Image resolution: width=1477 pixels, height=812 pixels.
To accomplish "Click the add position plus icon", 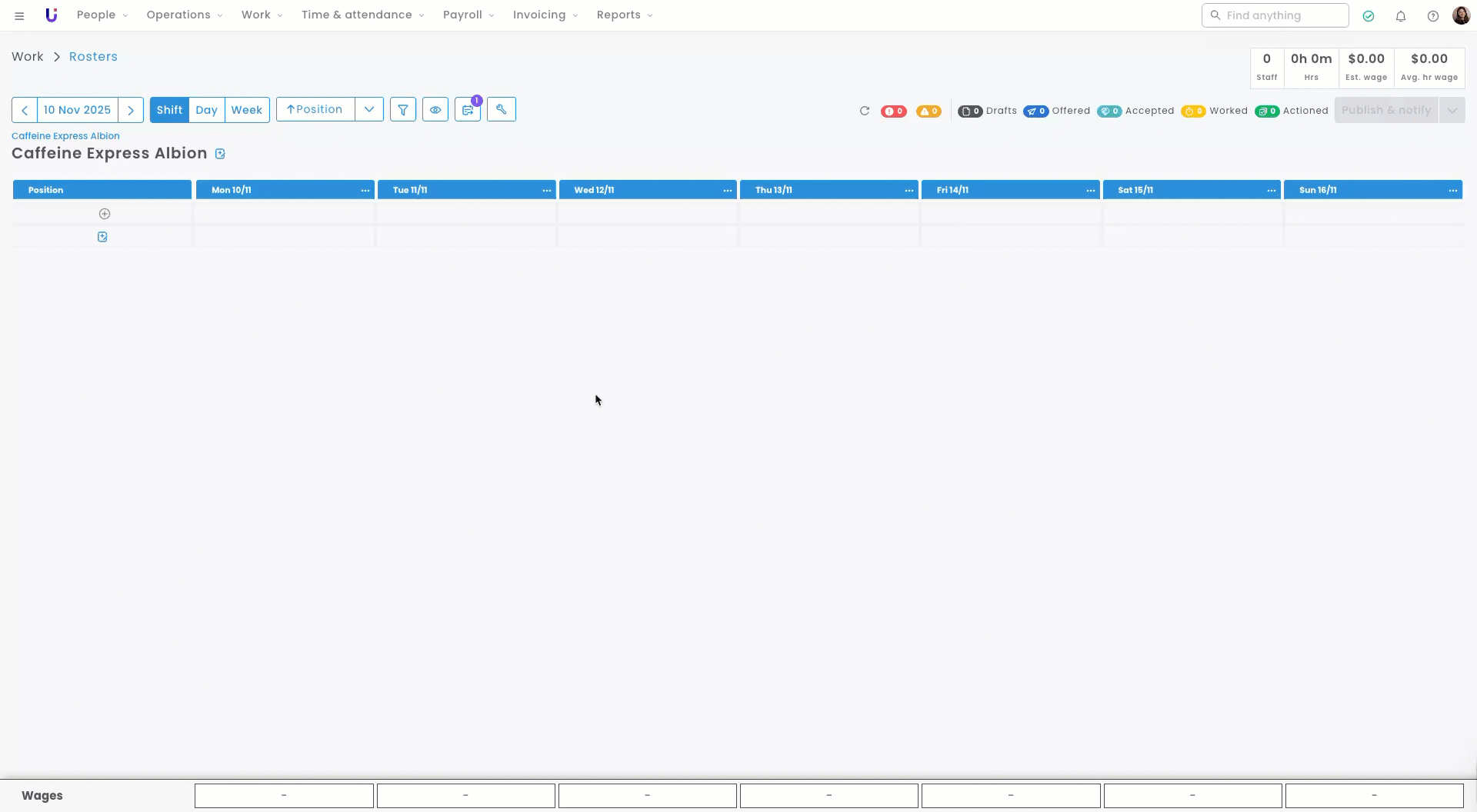I will (x=105, y=214).
